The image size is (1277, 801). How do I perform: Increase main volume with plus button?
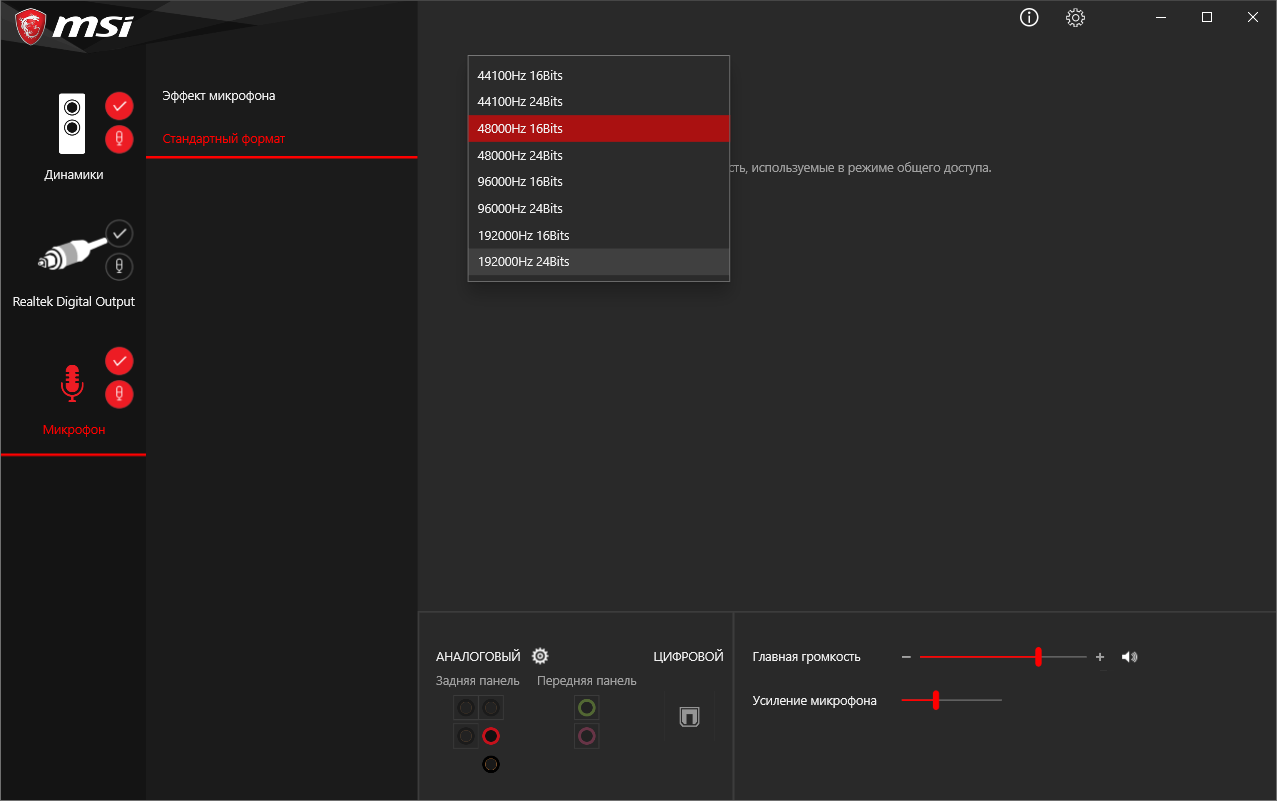click(x=1100, y=657)
